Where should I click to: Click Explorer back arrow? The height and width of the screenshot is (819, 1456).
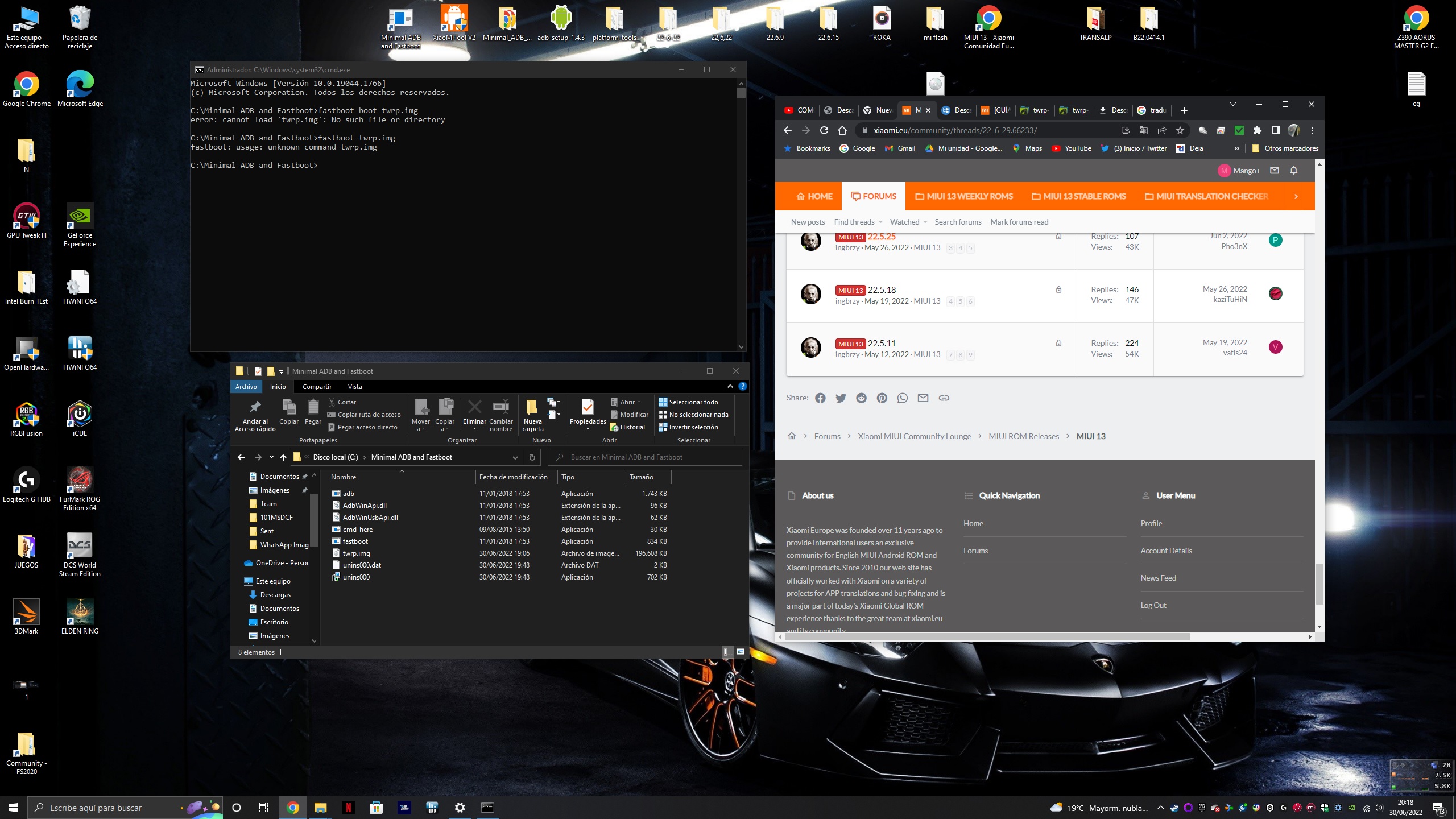click(241, 457)
